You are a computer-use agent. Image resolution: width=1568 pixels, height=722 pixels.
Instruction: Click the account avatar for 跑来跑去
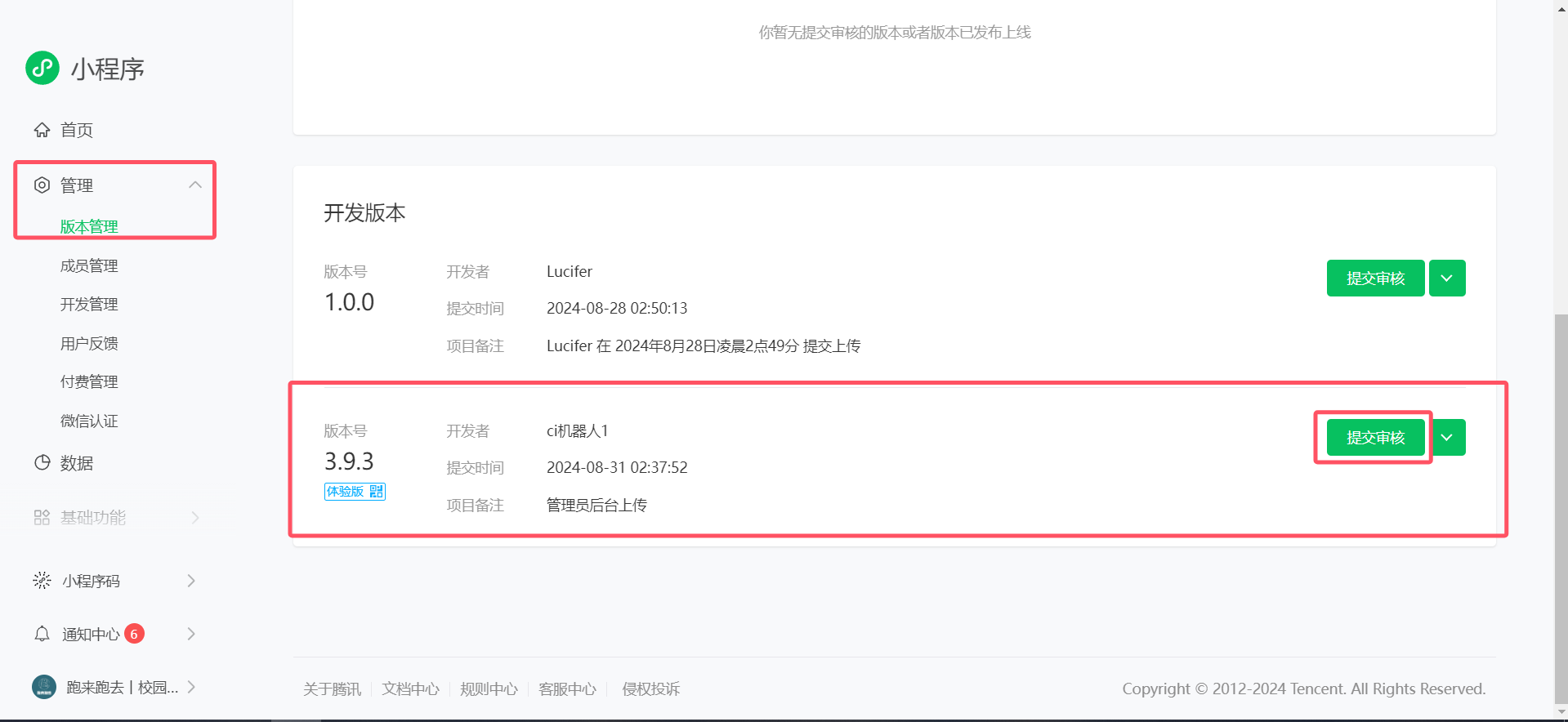[x=44, y=687]
